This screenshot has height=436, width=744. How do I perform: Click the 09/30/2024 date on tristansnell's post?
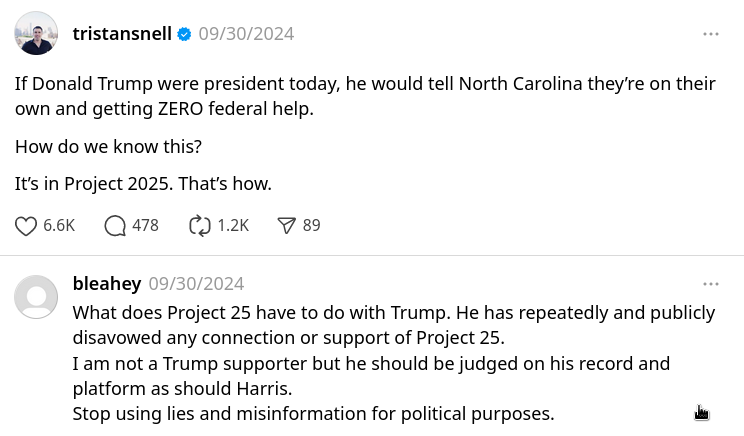coord(246,34)
